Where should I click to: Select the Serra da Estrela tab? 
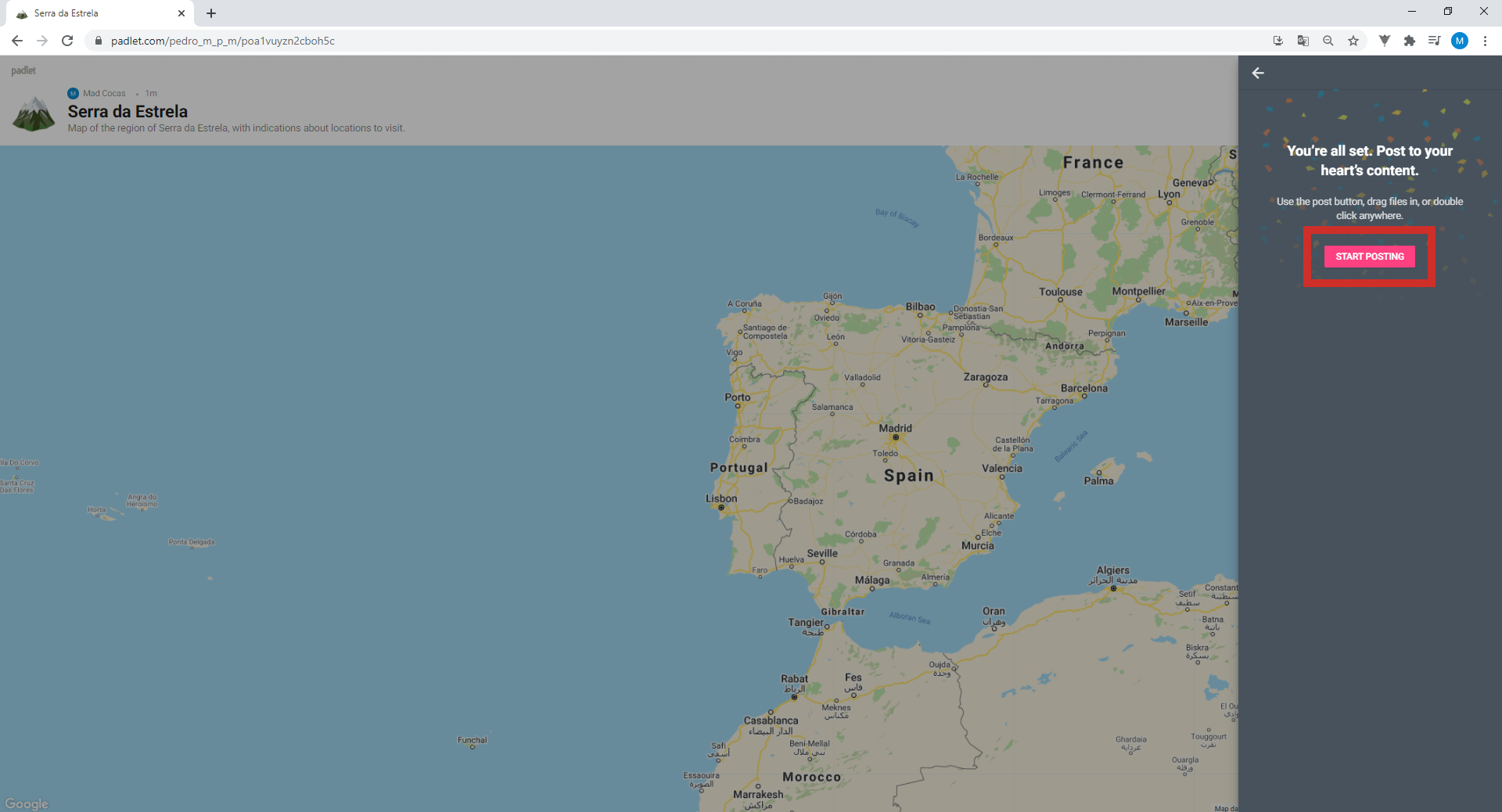(100, 13)
